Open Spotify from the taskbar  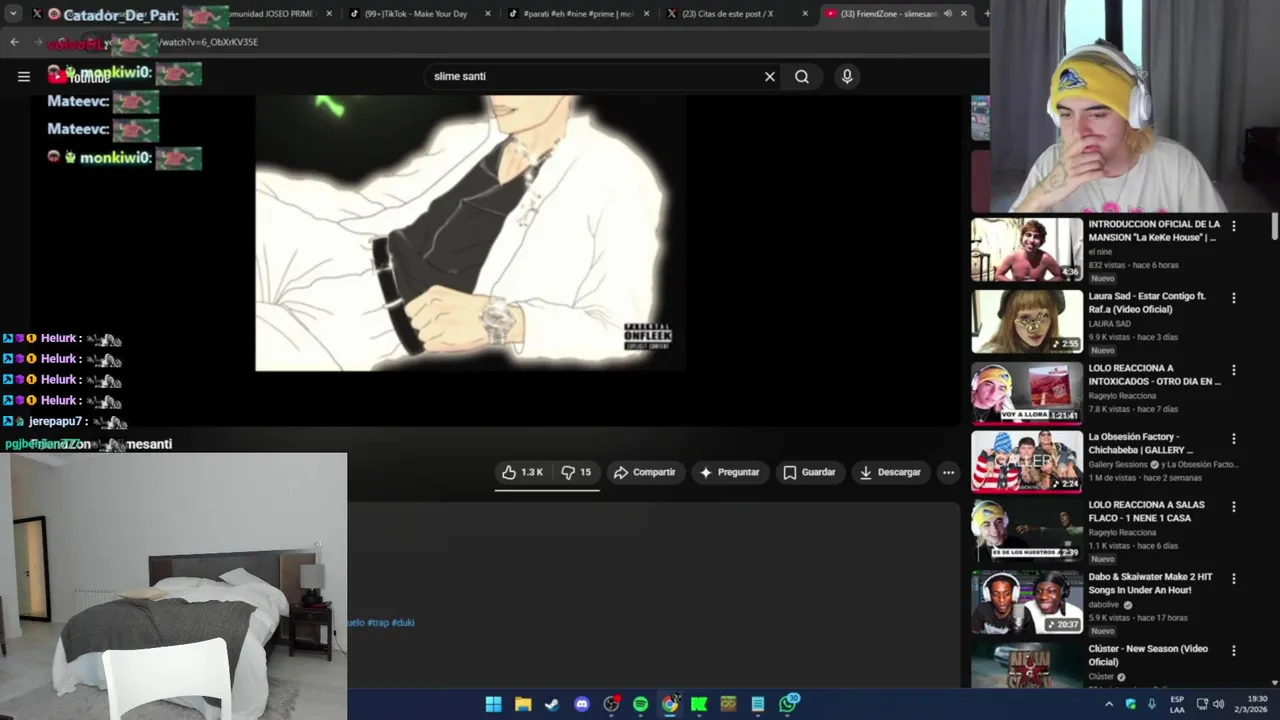pos(640,704)
